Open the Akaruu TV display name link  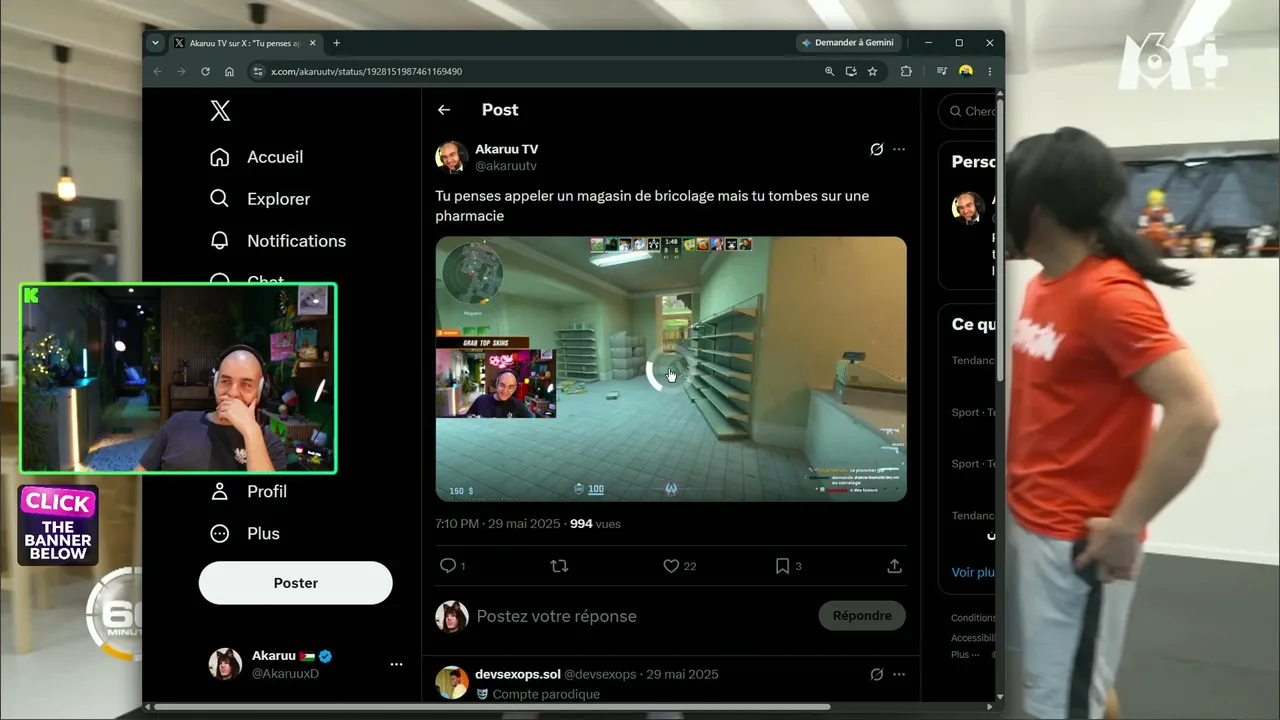[x=506, y=149]
